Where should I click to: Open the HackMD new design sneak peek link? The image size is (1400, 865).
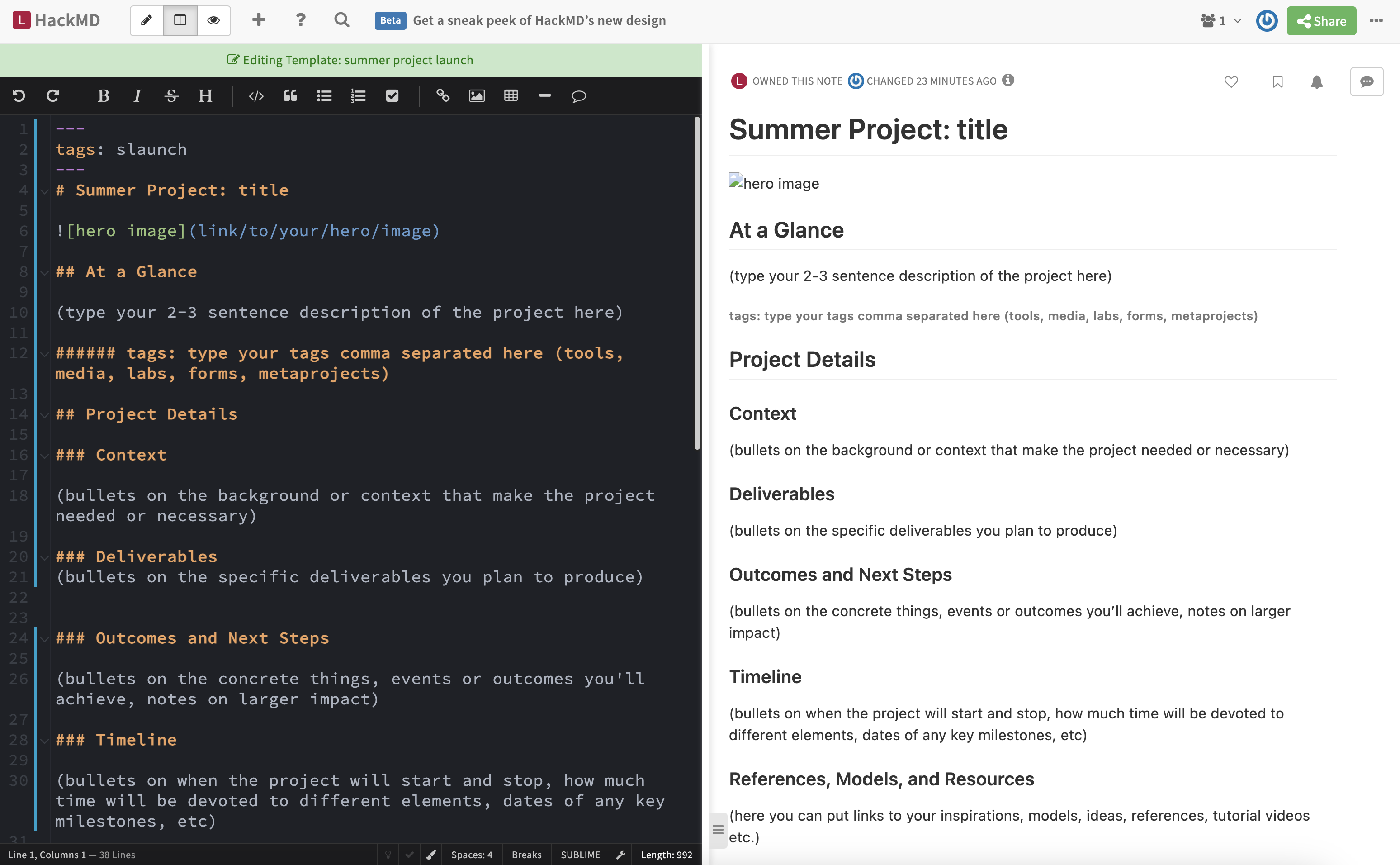539,21
